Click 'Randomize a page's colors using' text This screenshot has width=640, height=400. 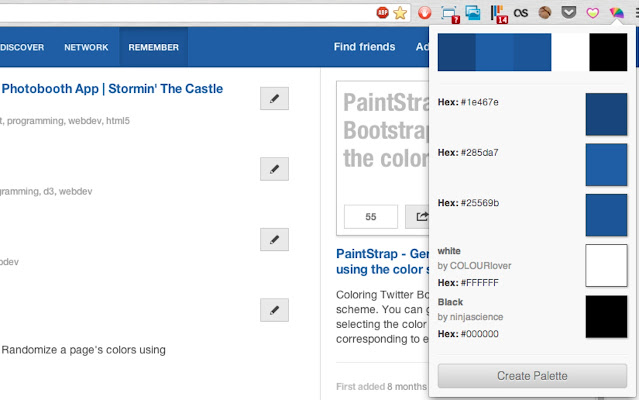[x=84, y=350]
